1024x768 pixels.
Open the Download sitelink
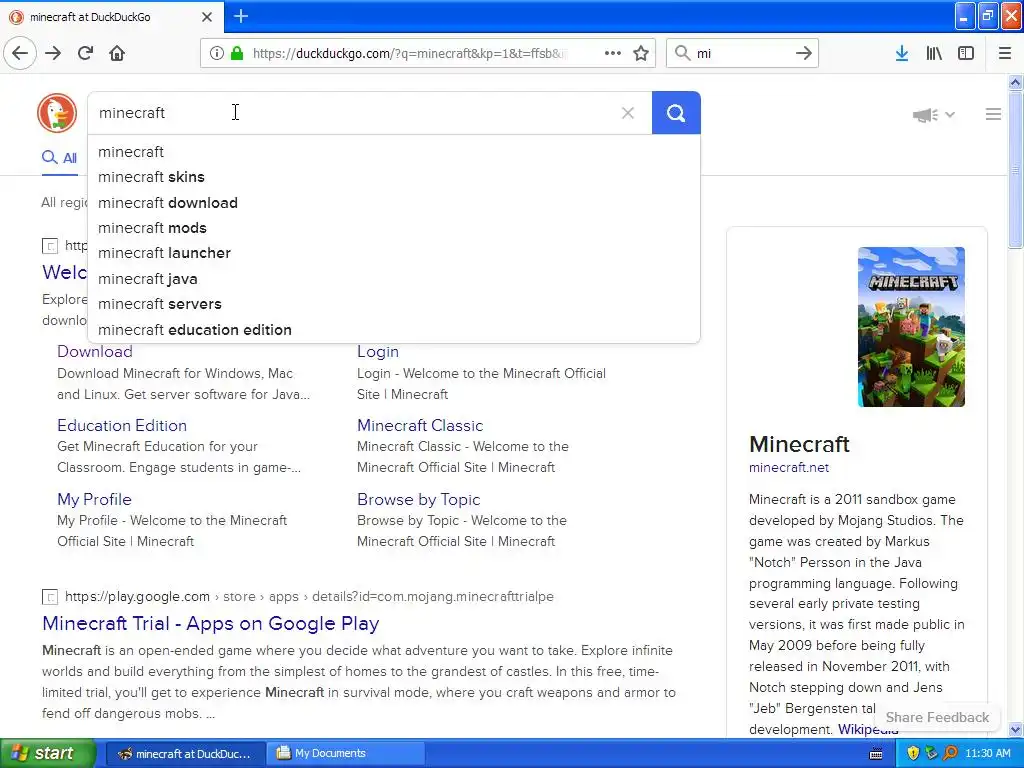coord(95,351)
